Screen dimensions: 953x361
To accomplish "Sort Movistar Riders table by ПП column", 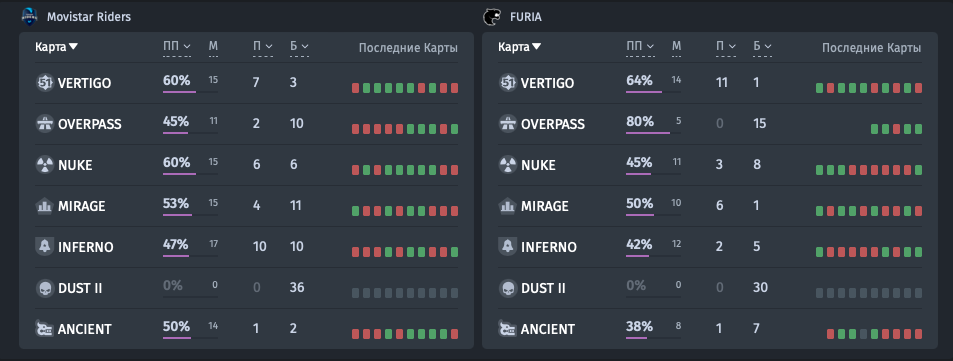I will (x=177, y=46).
